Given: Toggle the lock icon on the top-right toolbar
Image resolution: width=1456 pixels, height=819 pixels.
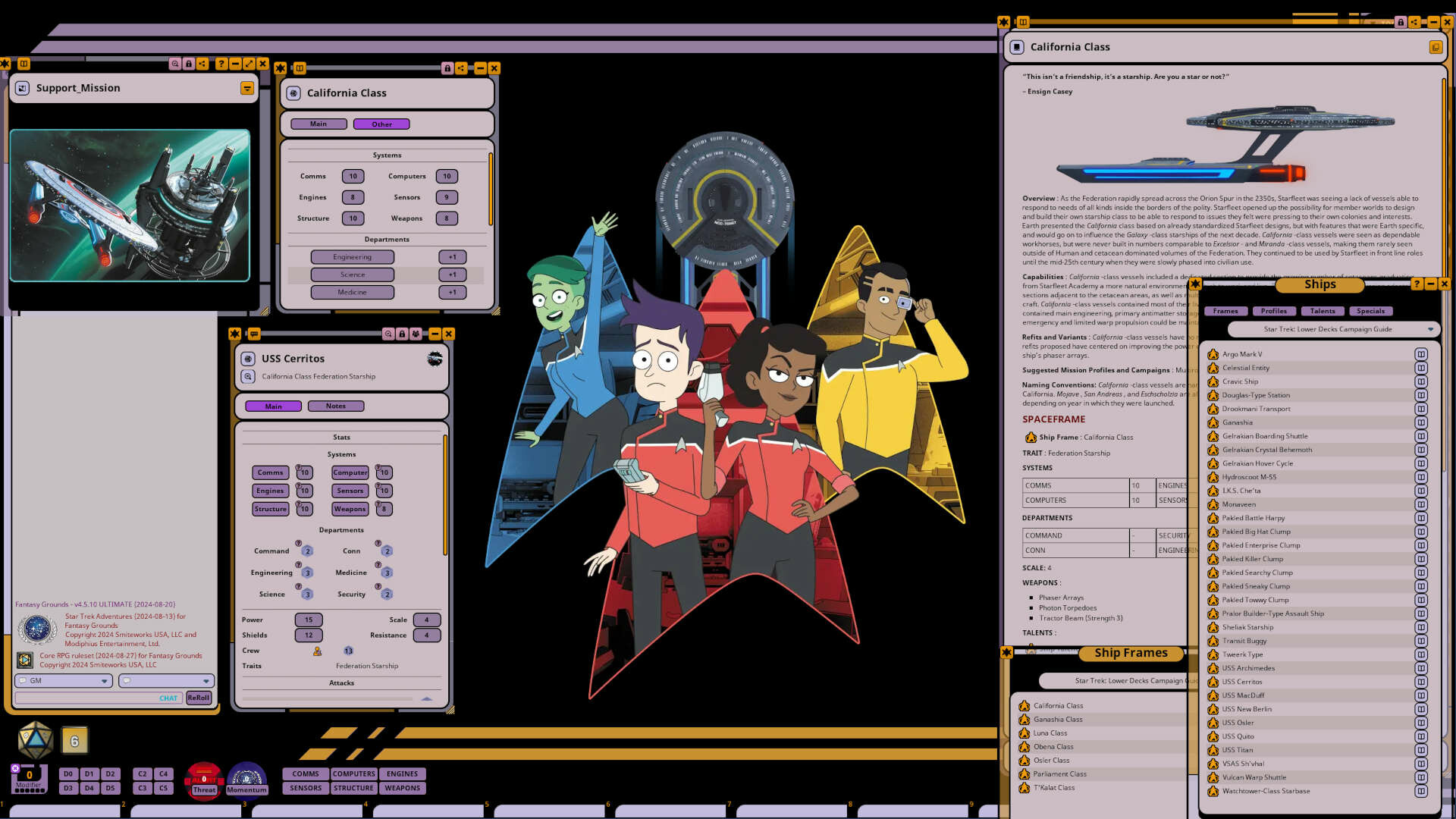Looking at the screenshot, I should pos(1401,21).
